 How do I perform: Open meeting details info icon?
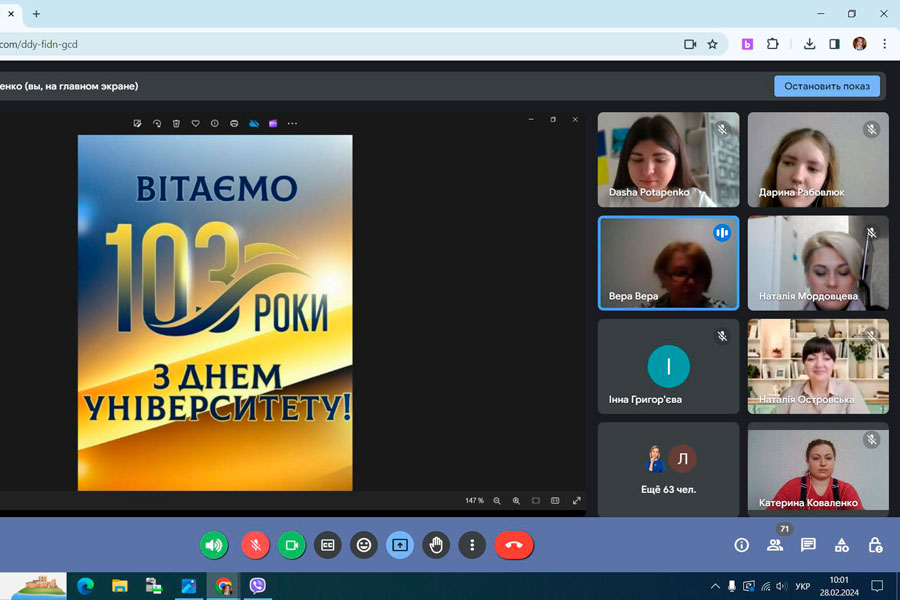[x=742, y=545]
